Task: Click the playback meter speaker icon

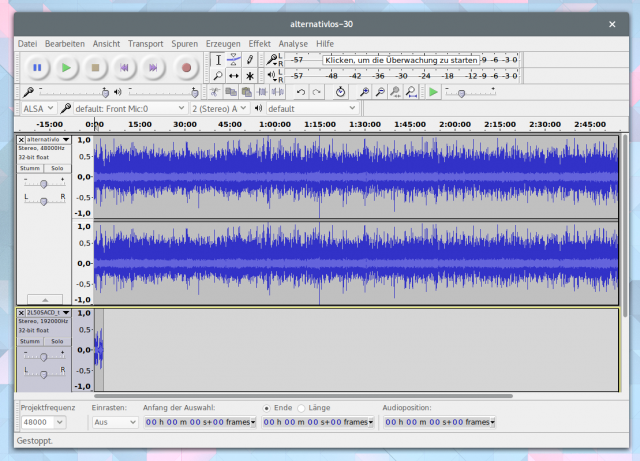Action: (271, 75)
